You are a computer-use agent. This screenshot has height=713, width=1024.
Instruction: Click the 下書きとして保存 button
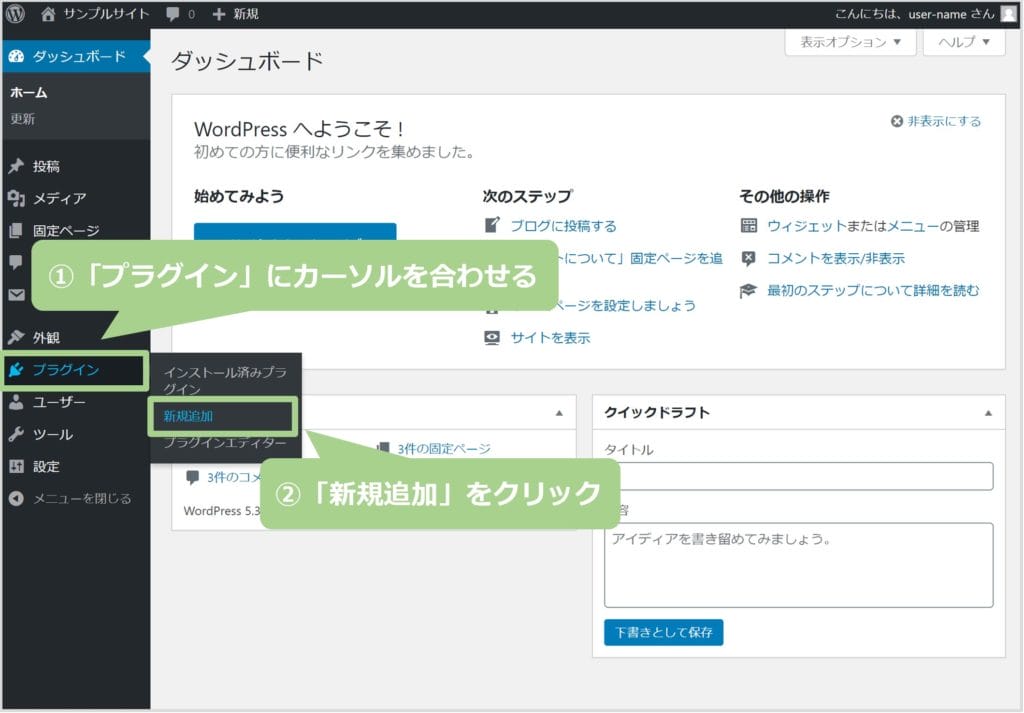pyautogui.click(x=664, y=632)
